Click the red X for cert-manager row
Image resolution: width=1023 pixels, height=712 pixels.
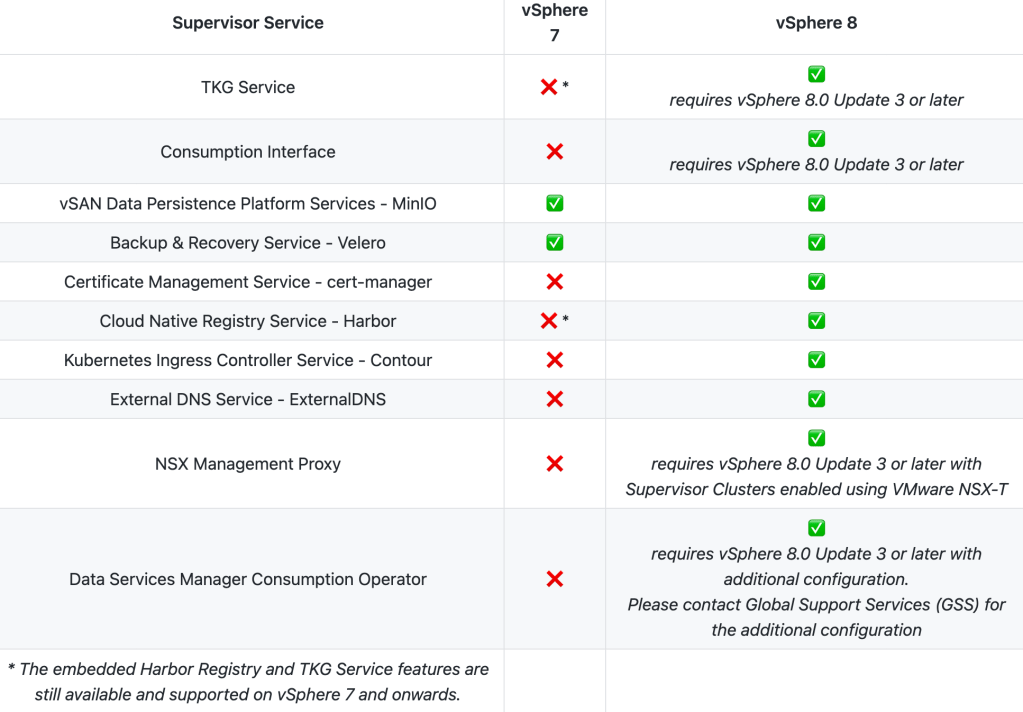555,282
